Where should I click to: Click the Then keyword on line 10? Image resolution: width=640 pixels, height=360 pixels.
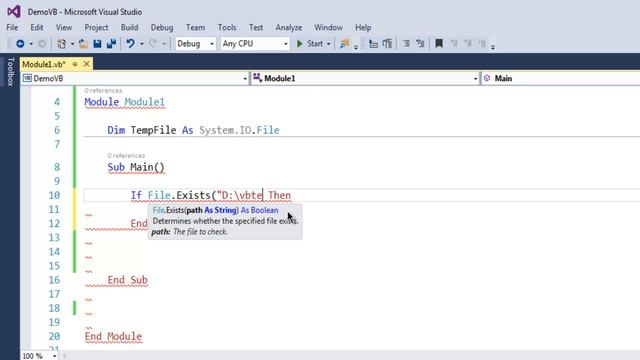[x=280, y=195]
